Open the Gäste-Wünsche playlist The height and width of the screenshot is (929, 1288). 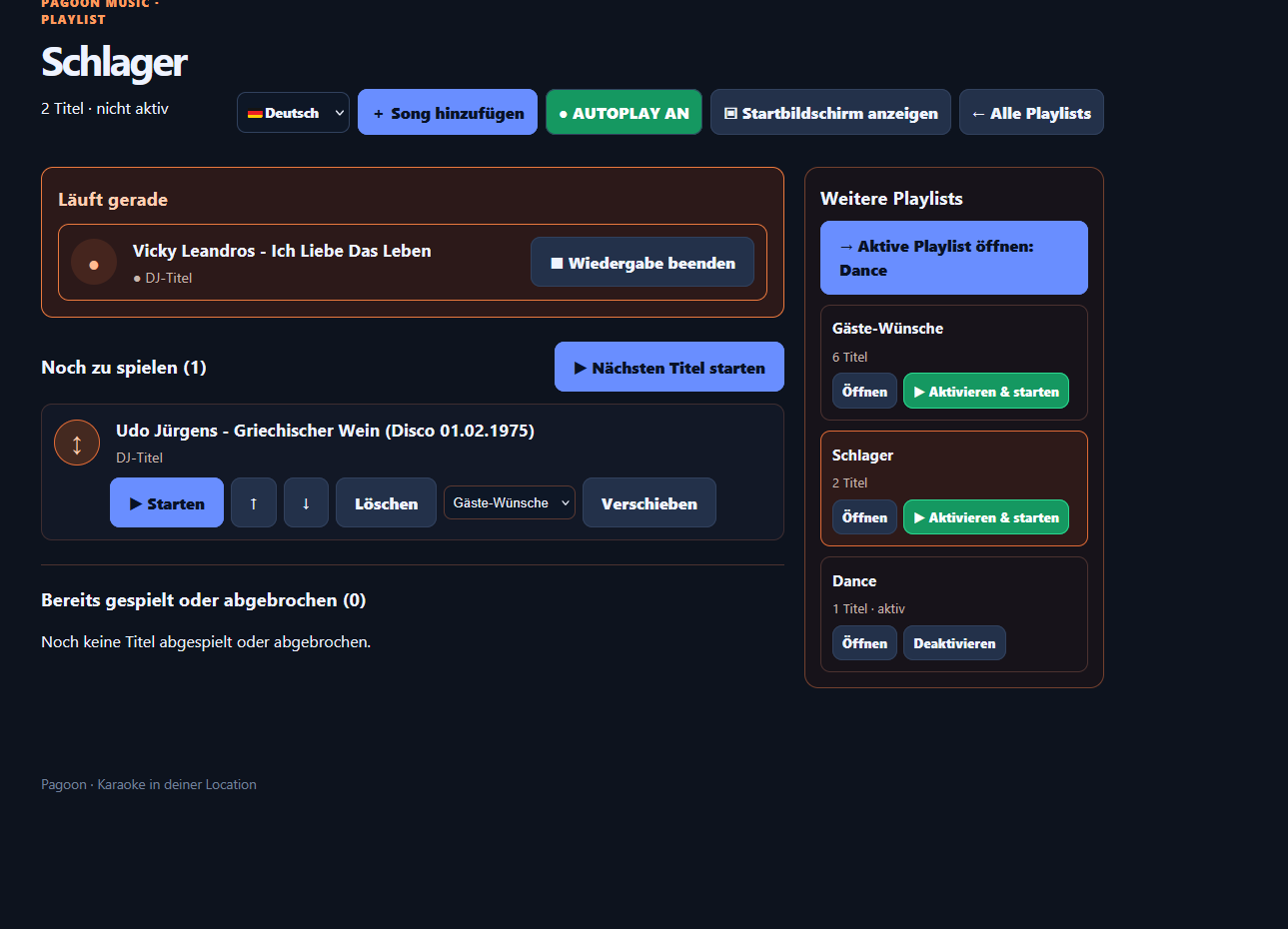864,391
